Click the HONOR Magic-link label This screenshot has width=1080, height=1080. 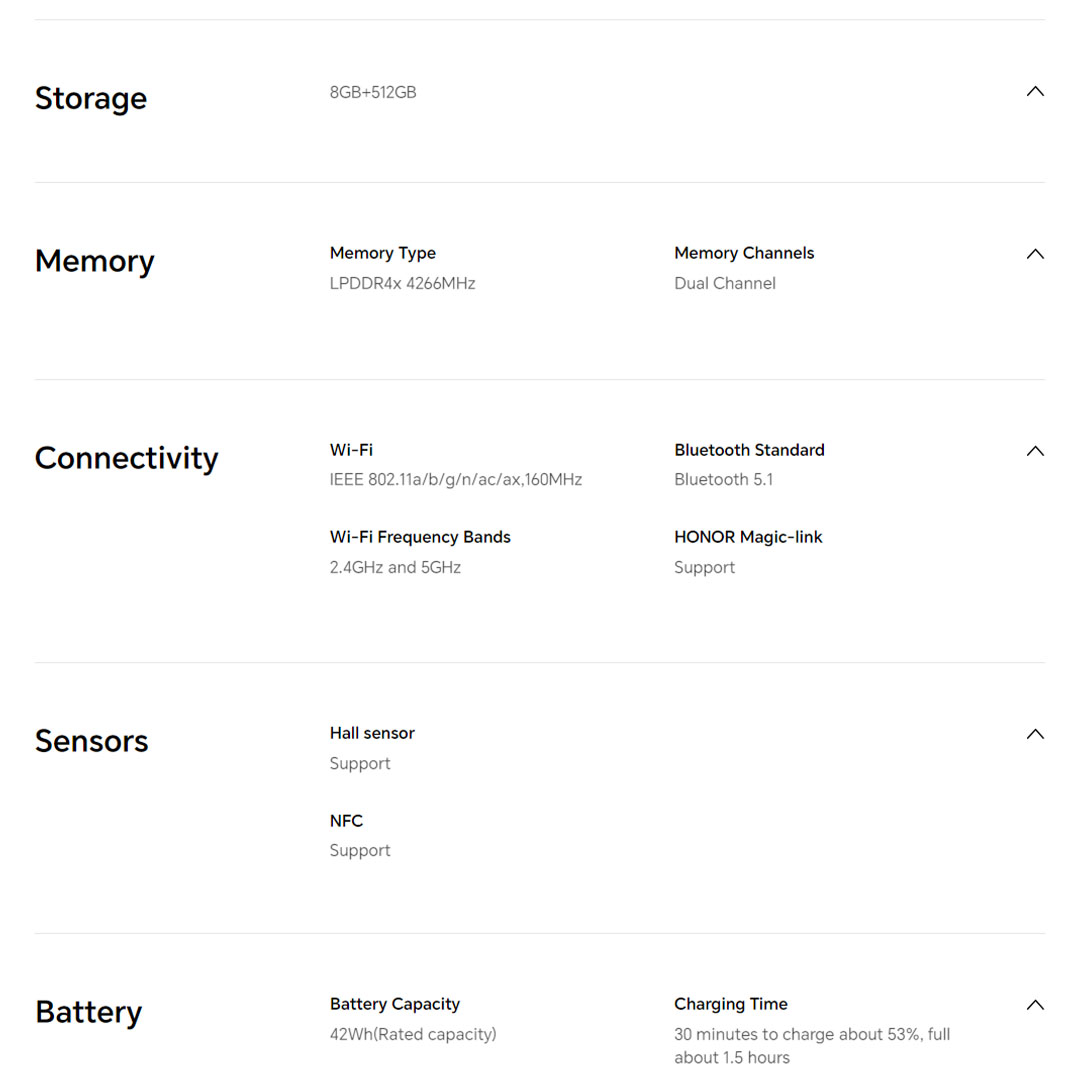pyautogui.click(x=748, y=537)
